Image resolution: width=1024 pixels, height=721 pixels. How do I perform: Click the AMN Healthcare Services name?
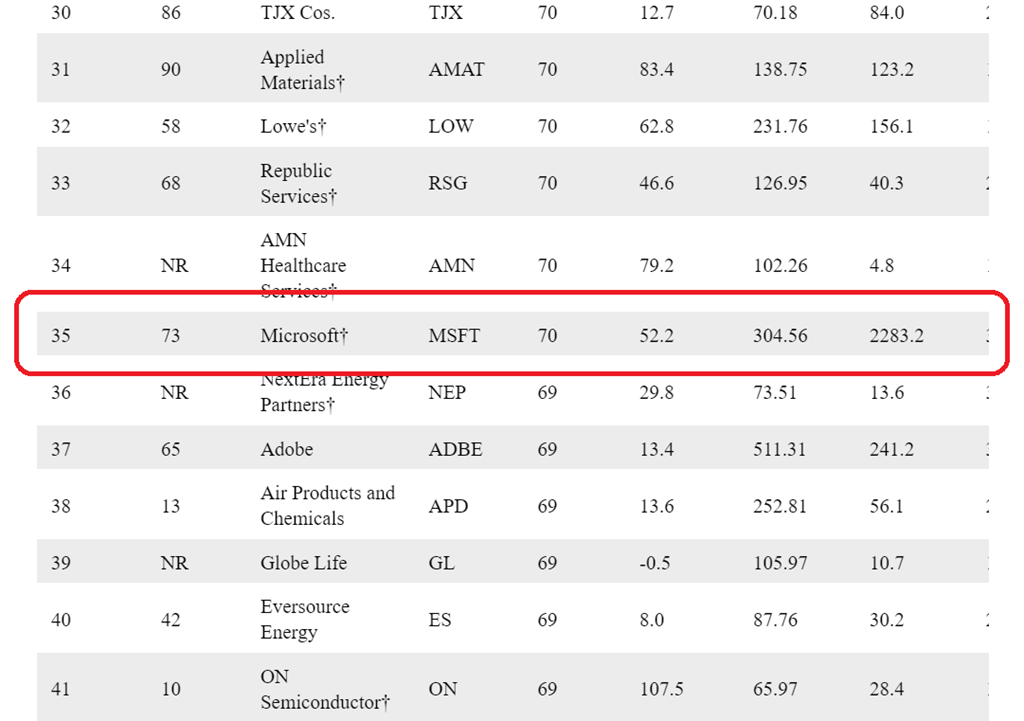tap(303, 265)
